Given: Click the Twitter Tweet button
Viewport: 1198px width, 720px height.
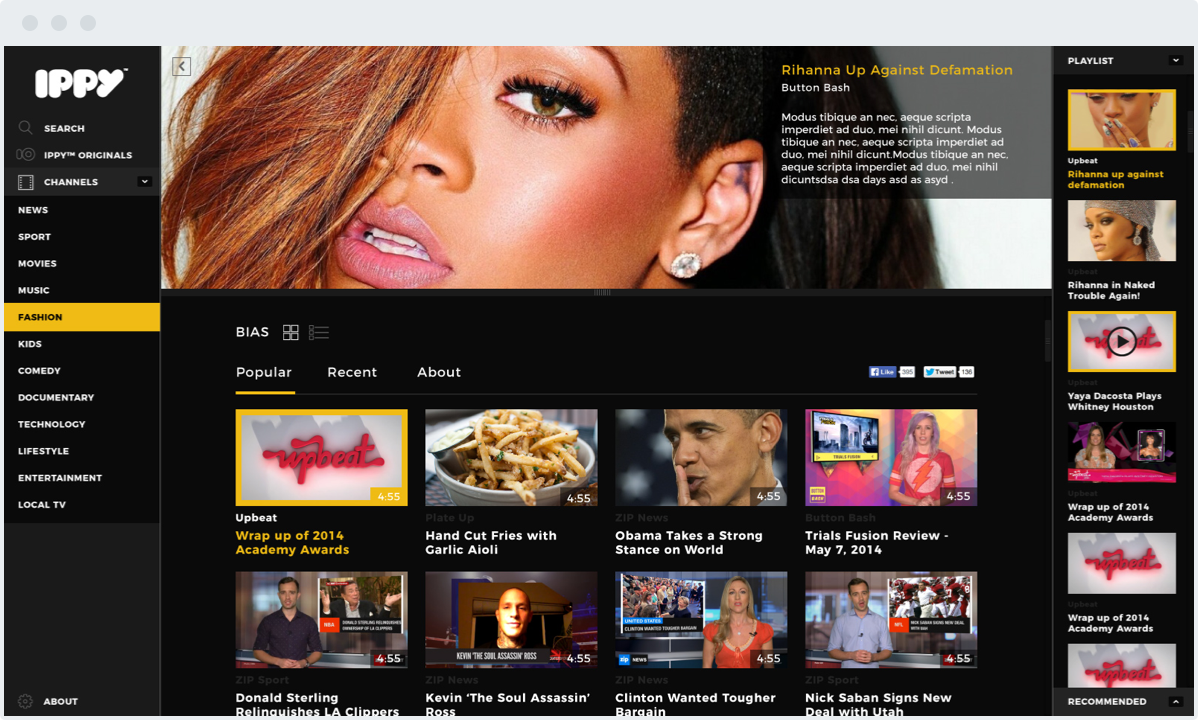Looking at the screenshot, I should point(940,372).
